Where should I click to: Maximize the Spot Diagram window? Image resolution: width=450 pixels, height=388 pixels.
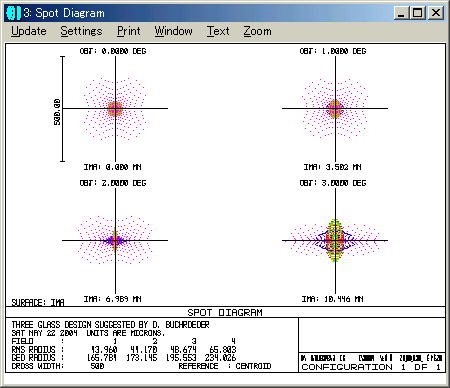pos(417,13)
